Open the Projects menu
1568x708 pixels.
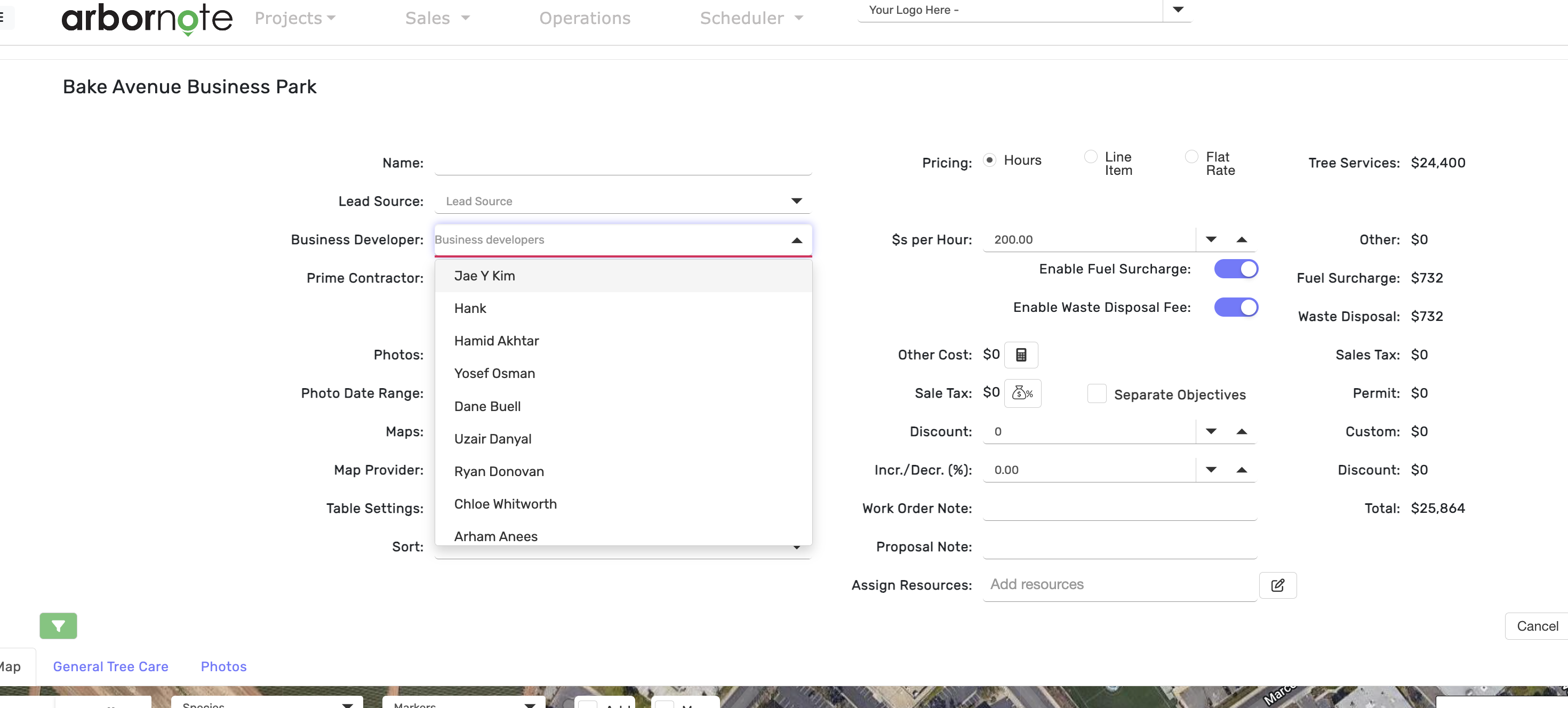point(295,18)
